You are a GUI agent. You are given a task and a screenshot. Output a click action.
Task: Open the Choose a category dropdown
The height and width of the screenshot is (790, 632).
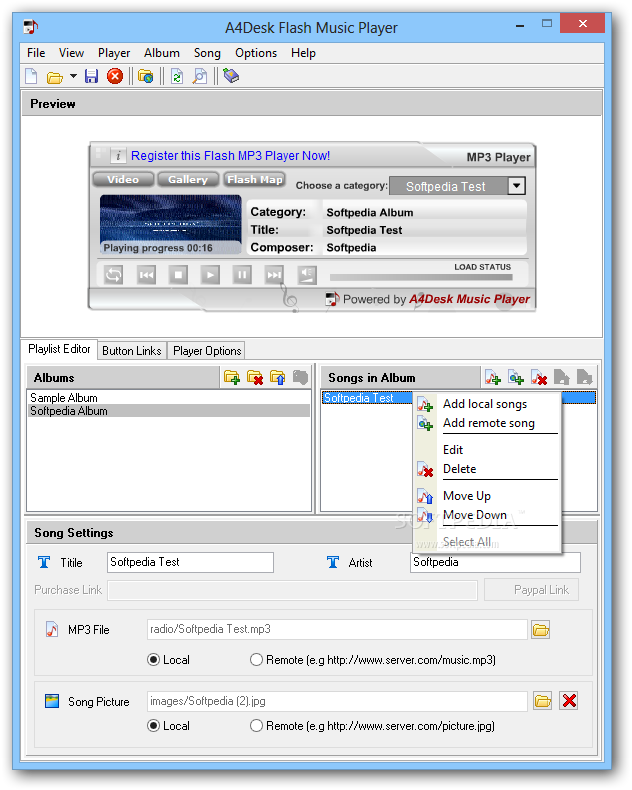516,186
